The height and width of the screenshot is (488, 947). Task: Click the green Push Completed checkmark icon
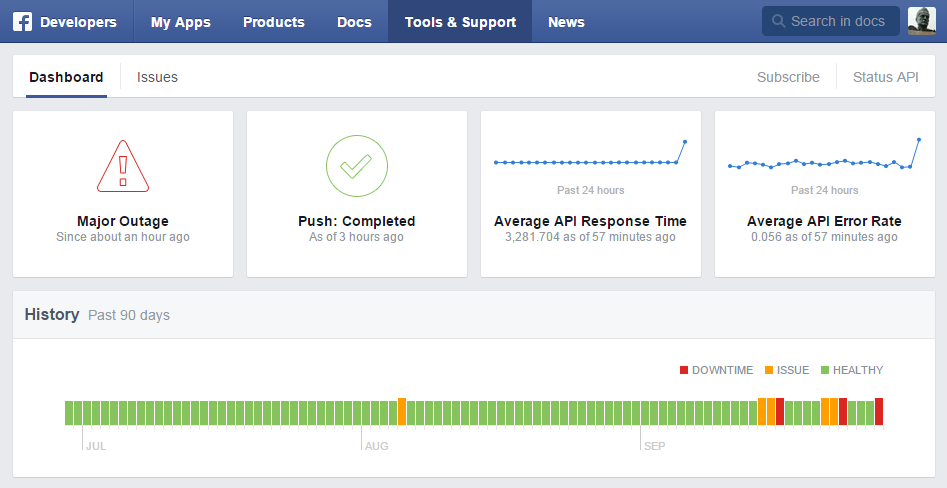pyautogui.click(x=356, y=166)
